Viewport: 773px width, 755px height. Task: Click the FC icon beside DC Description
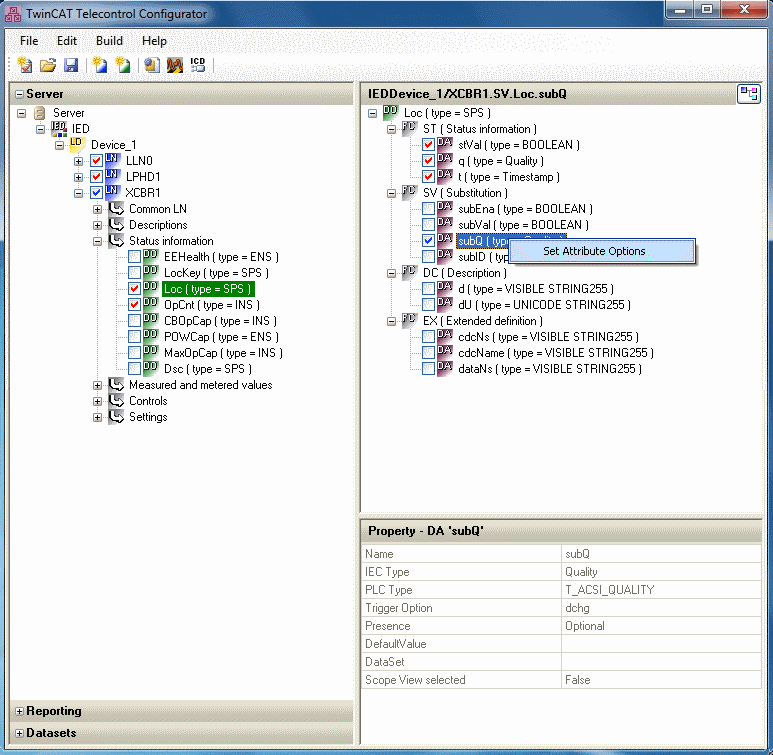coord(409,272)
